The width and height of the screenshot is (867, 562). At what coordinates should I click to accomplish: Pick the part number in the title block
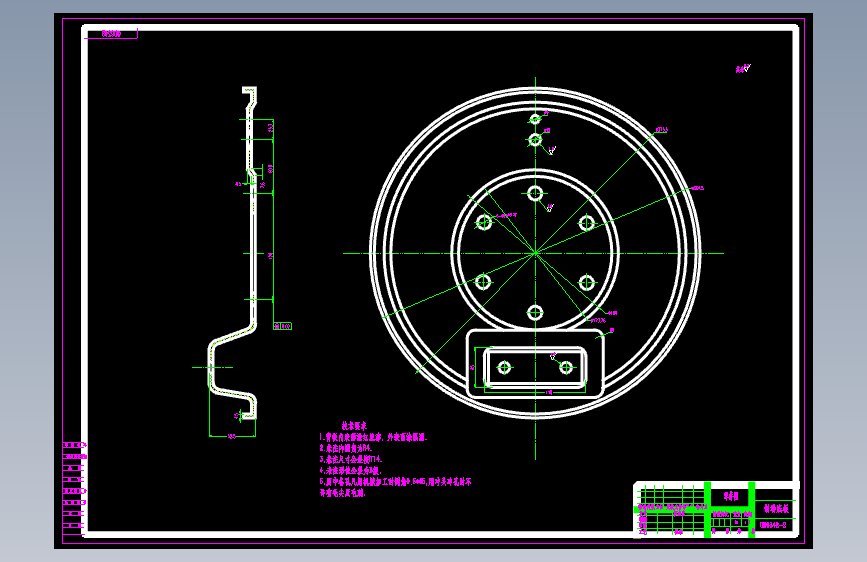click(x=773, y=525)
